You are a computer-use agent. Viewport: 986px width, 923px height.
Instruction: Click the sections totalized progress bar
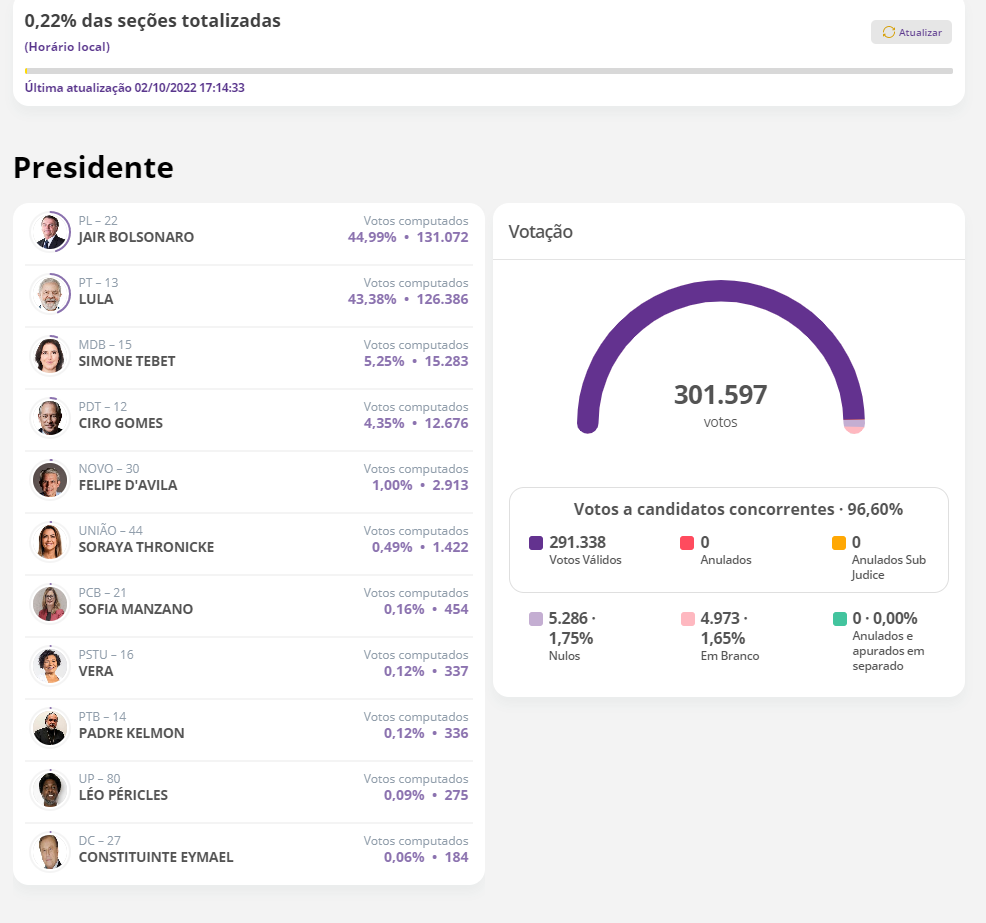point(488,71)
